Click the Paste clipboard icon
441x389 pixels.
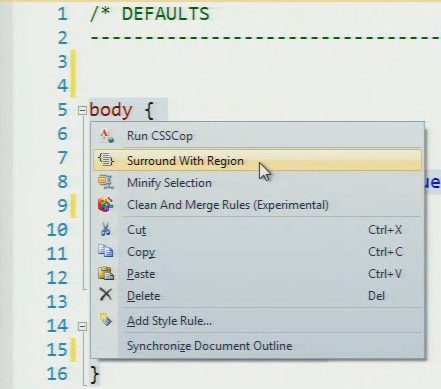(x=106, y=273)
